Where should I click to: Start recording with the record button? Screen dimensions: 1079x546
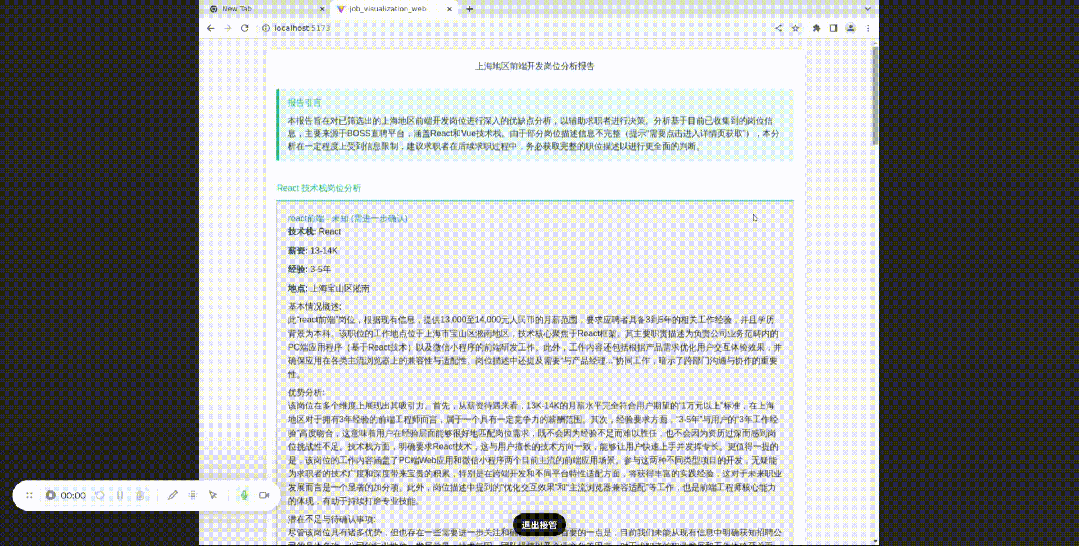pos(50,495)
